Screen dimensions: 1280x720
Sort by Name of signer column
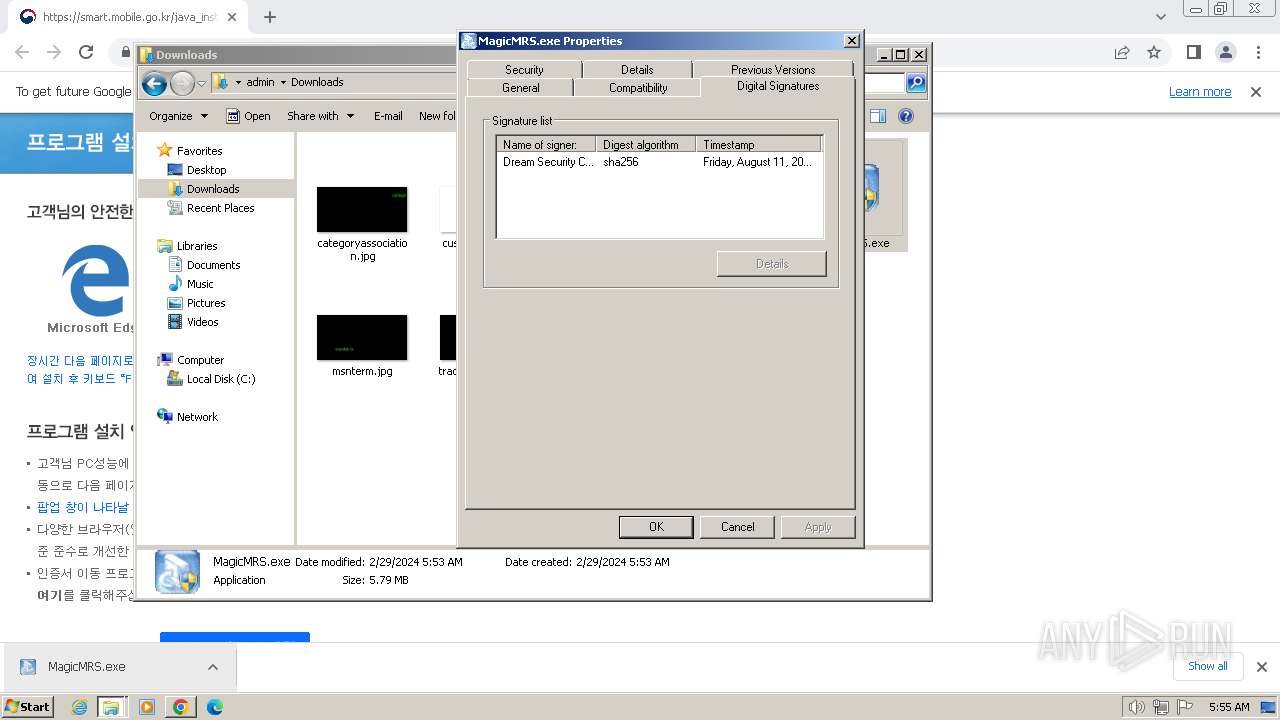tap(546, 144)
